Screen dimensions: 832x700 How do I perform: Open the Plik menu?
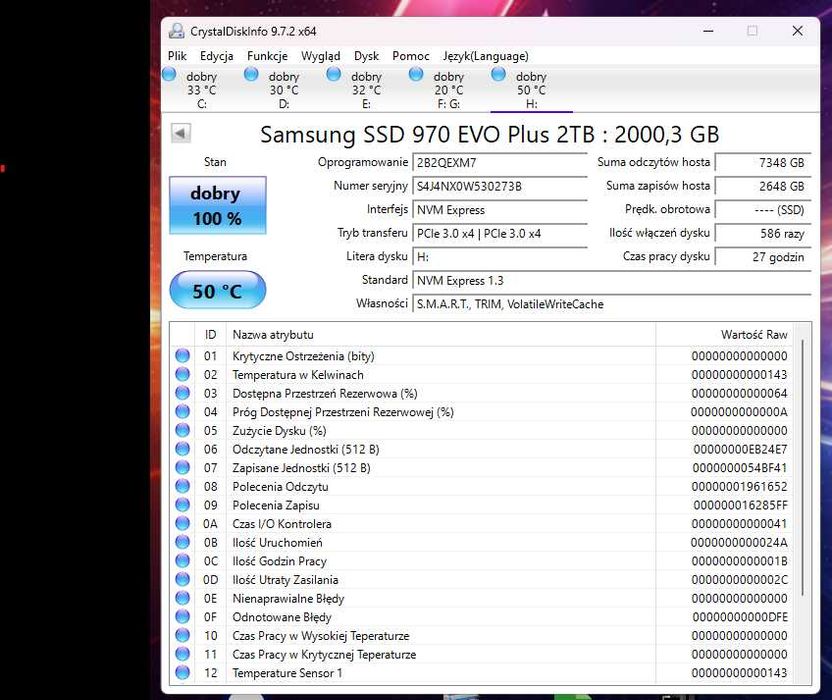click(x=177, y=56)
